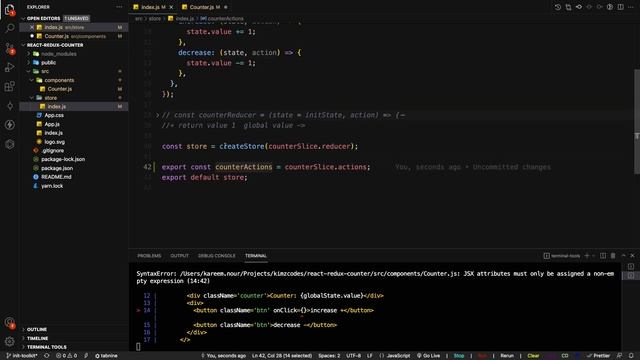This screenshot has height=360, width=640.
Task: Open the Manage gear menu
Action: pos(9,341)
